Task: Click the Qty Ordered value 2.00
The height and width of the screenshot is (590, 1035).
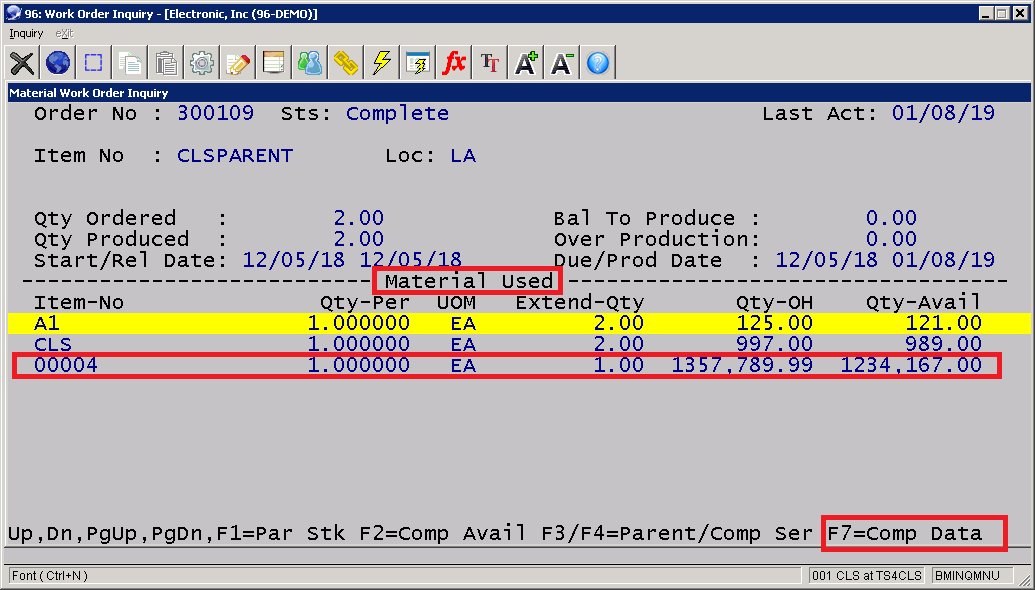Action: [x=358, y=218]
